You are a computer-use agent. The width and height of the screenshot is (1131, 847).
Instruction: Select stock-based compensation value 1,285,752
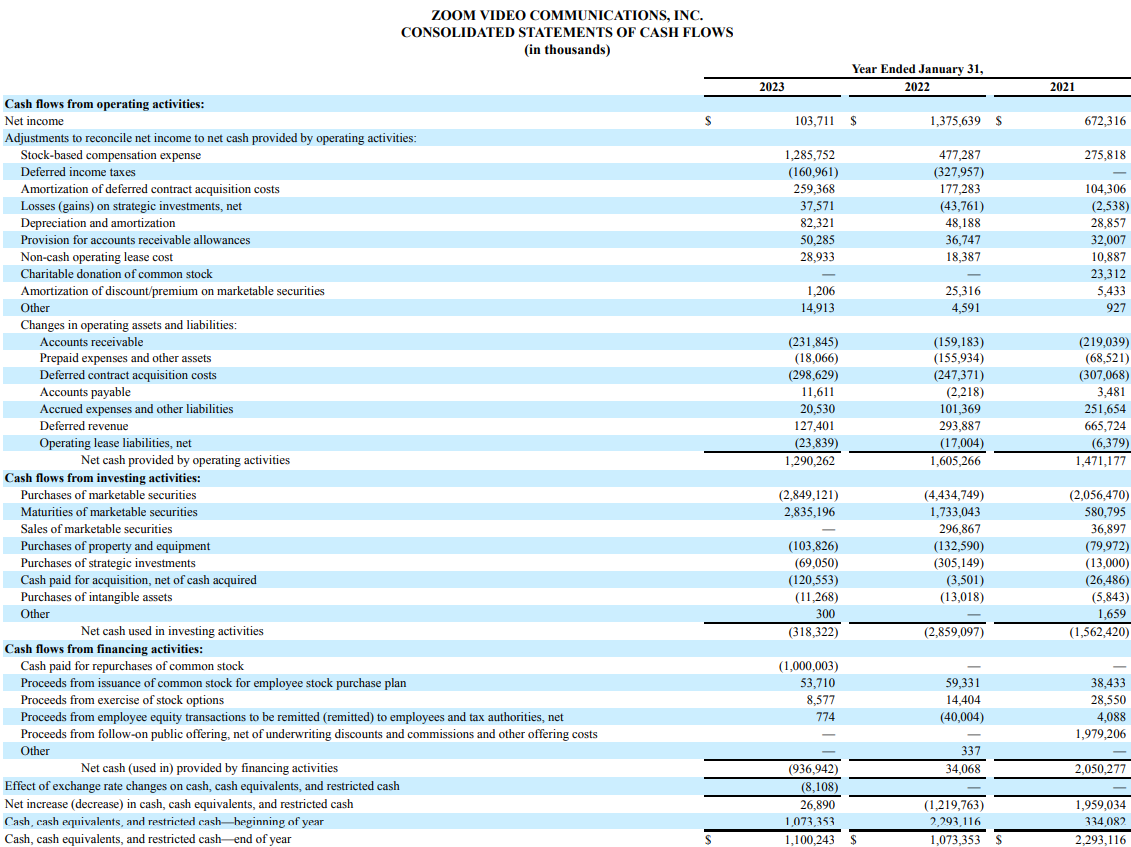click(811, 155)
